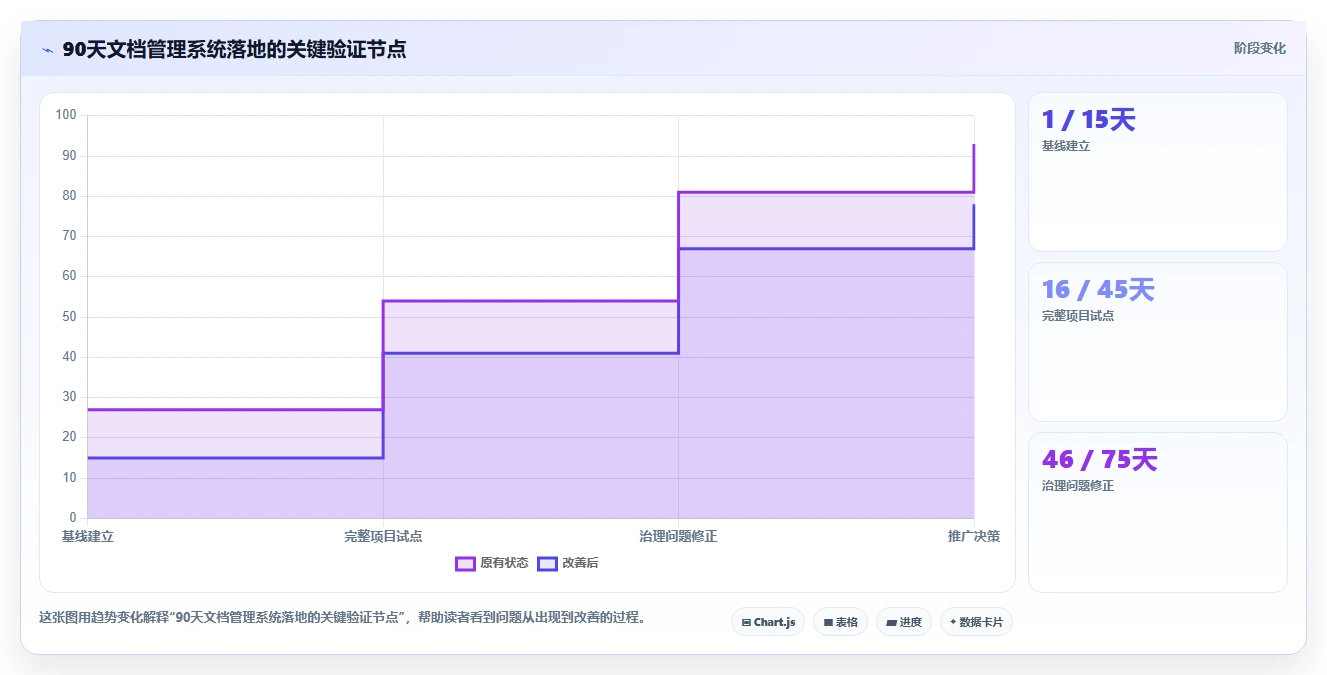Click the Chart.js tag icon
The image size is (1327, 675).
(746, 622)
